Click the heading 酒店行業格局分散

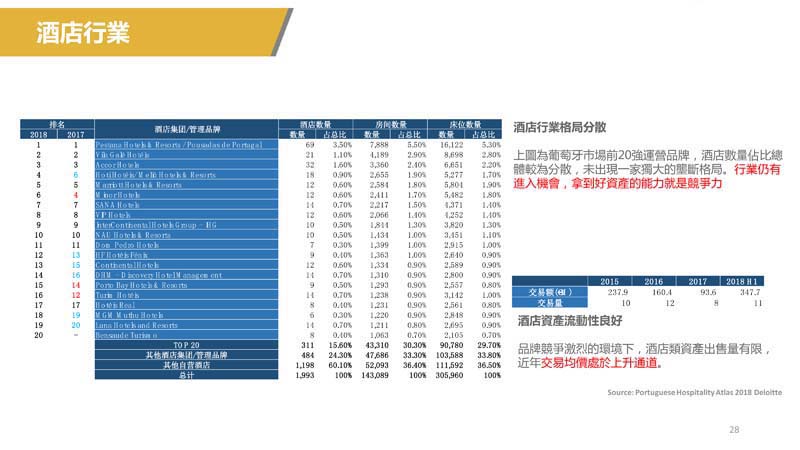pos(560,127)
